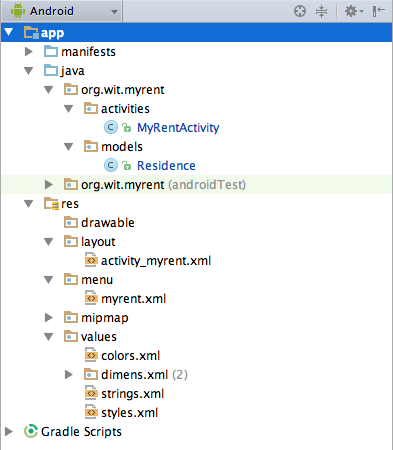Click the hide project panel icon
393x450 pixels.
click(x=379, y=11)
